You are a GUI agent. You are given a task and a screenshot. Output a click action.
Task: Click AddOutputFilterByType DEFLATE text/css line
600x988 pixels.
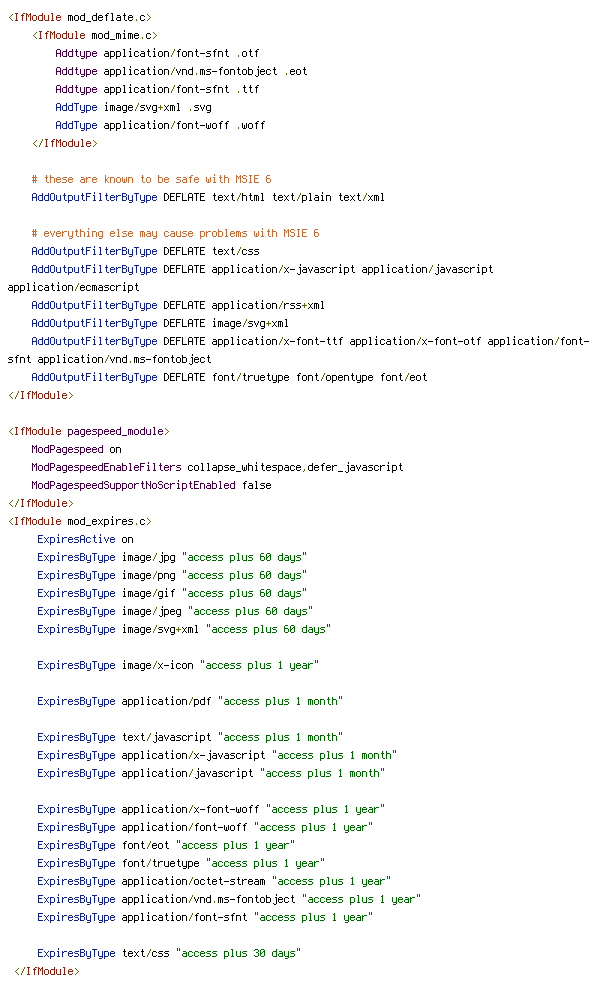(145, 251)
